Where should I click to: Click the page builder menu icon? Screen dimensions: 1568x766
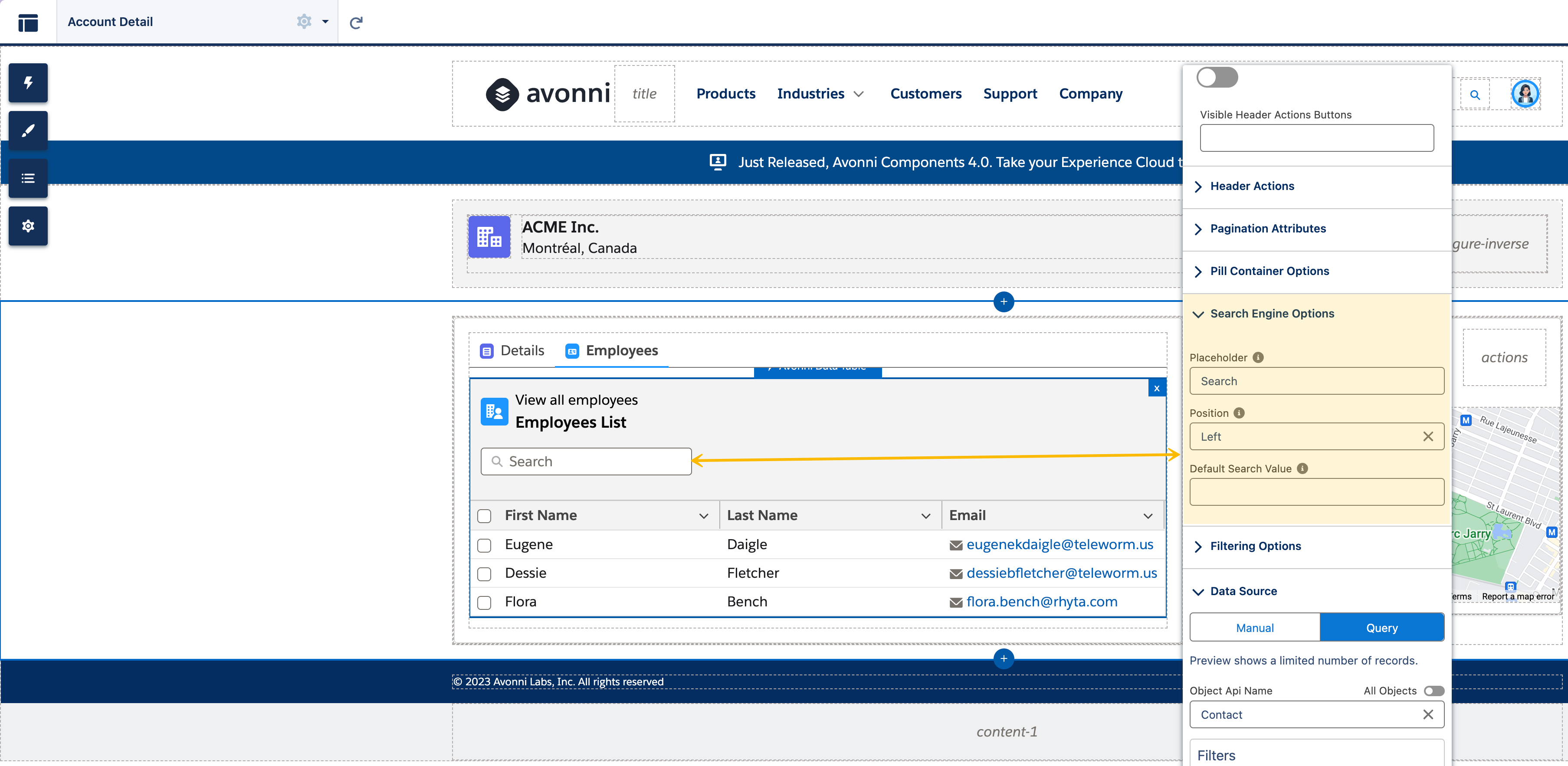pos(28,23)
